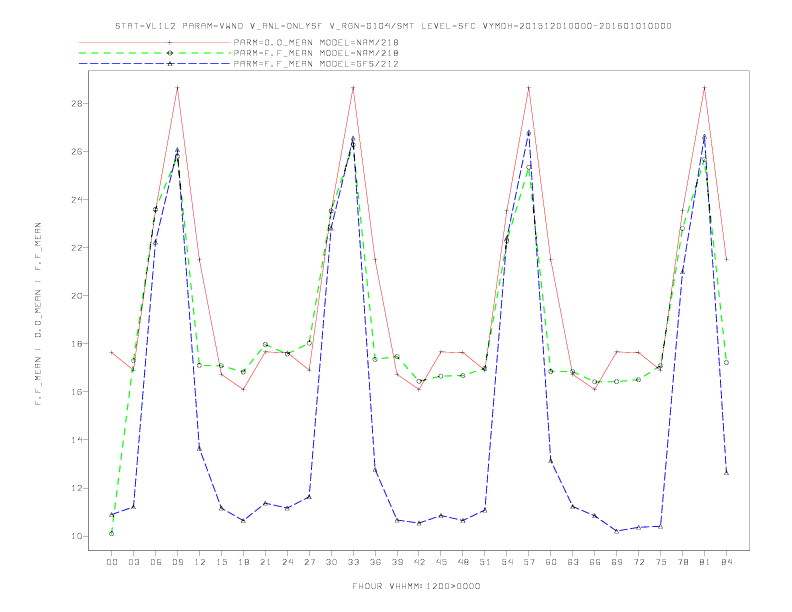Click blue triangle marker at hour 00
792x612 pixels.
[112, 515]
